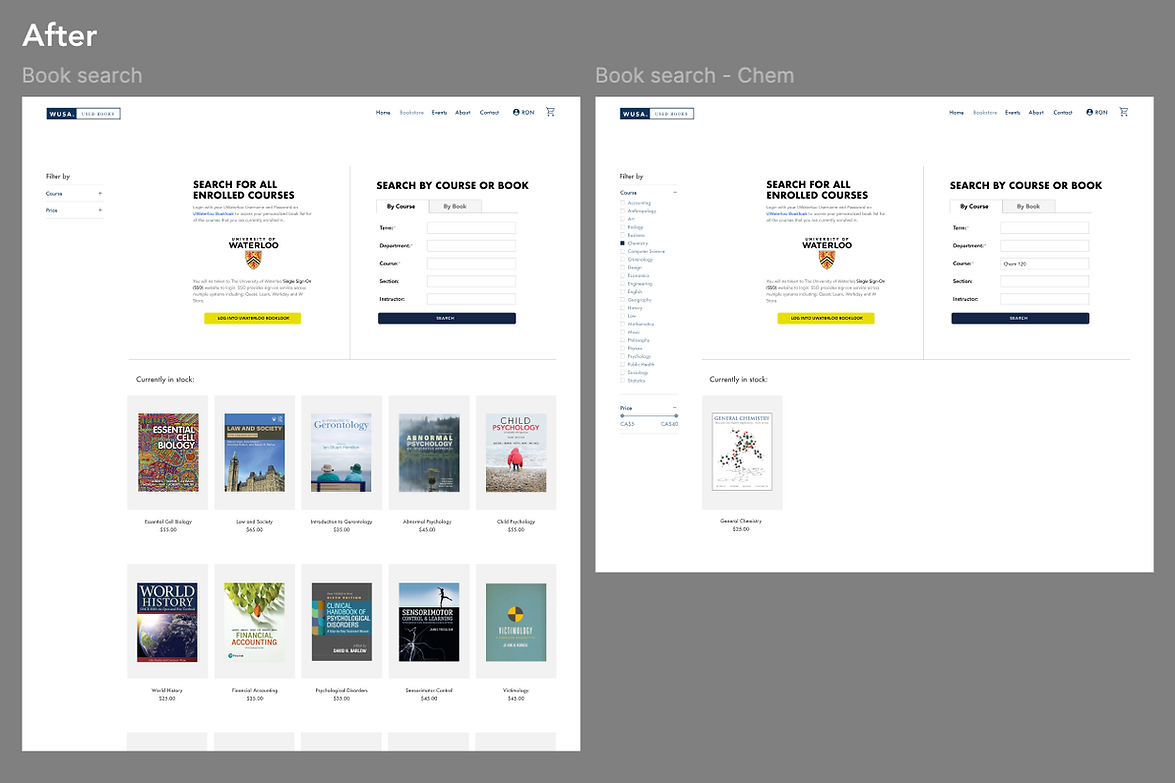The width and height of the screenshot is (1175, 783).
Task: Follow UWaterloo Booklook link in Book search mockup
Action: (214, 214)
